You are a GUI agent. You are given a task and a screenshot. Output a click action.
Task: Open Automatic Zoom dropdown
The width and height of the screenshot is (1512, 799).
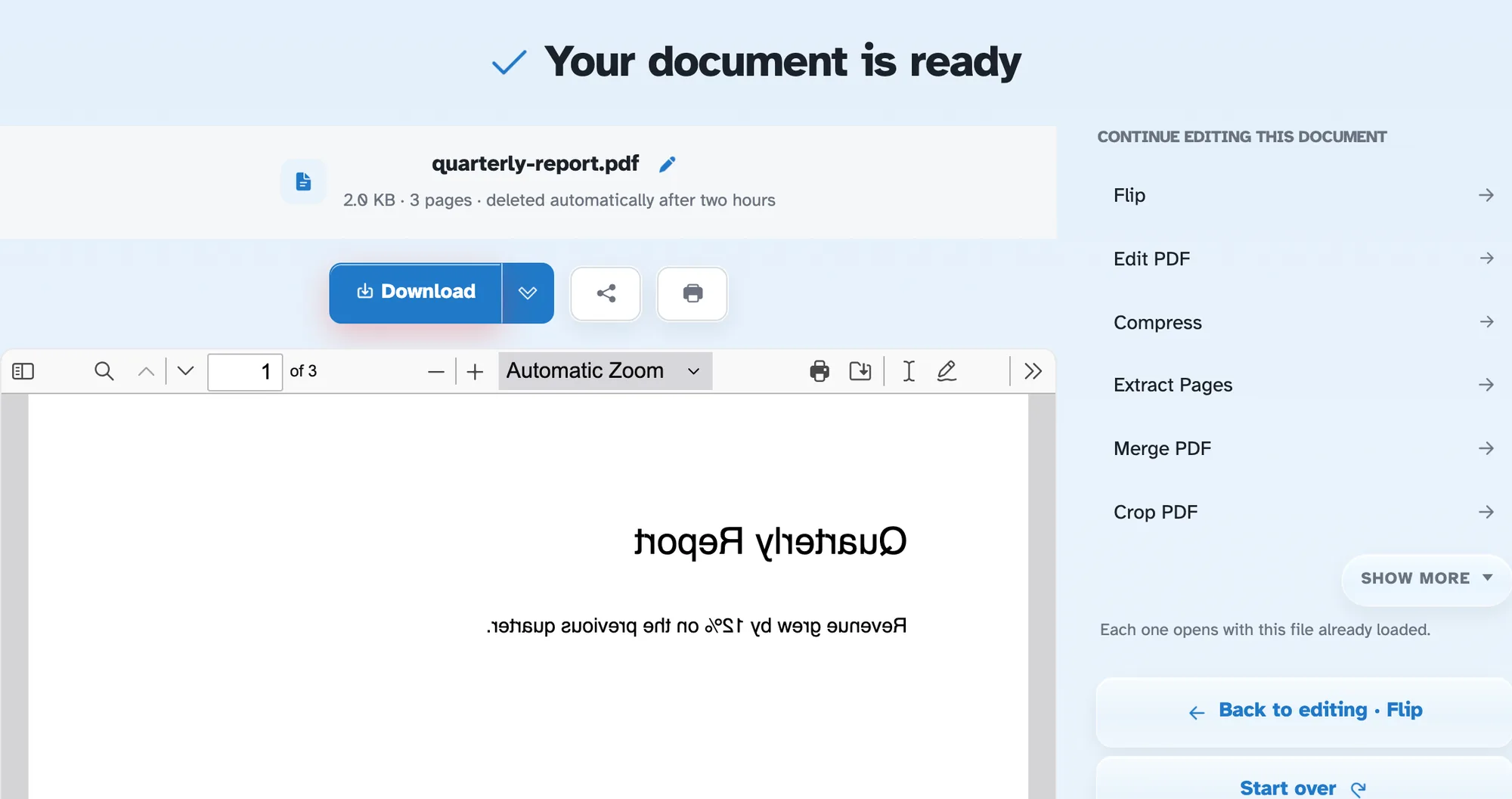click(605, 371)
